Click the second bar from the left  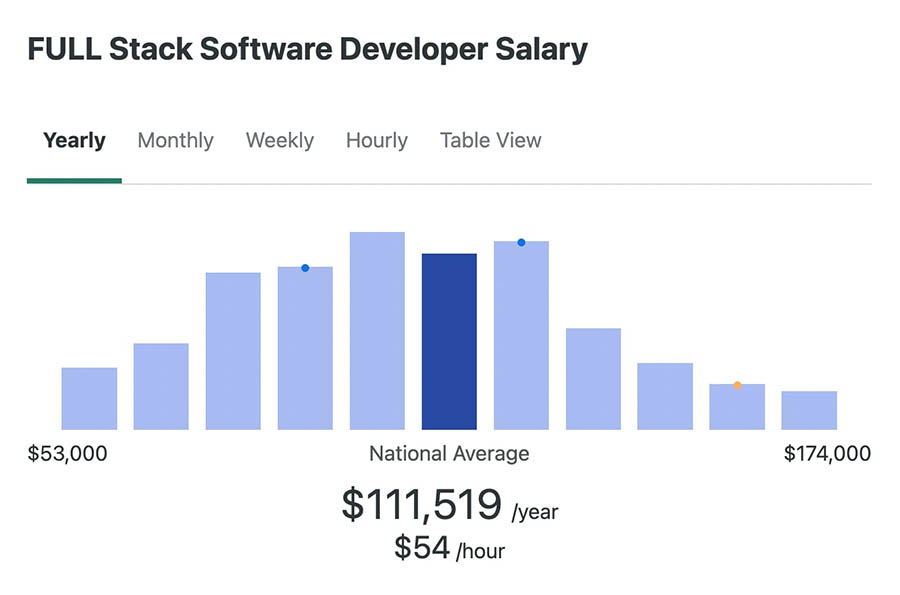(161, 388)
